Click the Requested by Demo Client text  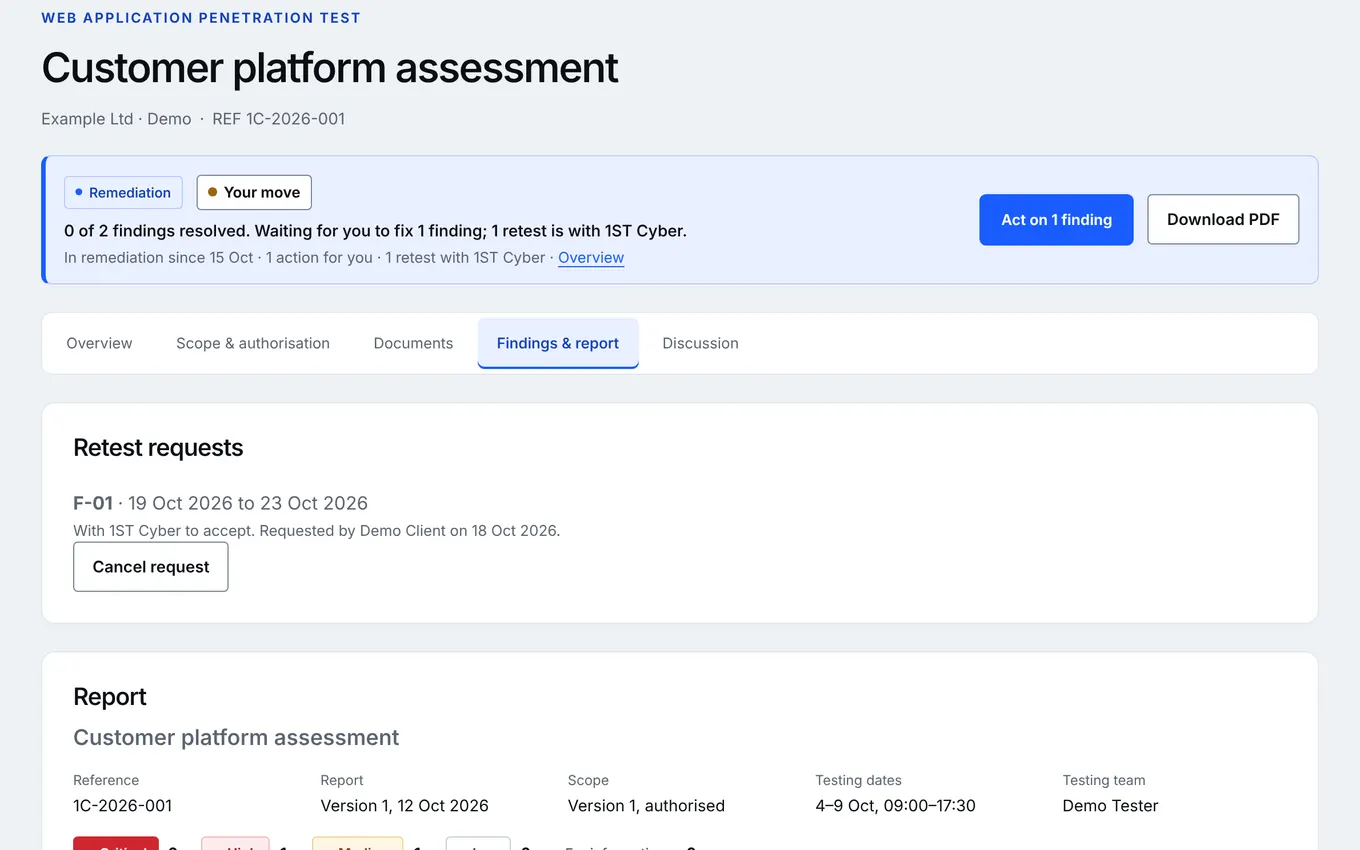(x=410, y=531)
